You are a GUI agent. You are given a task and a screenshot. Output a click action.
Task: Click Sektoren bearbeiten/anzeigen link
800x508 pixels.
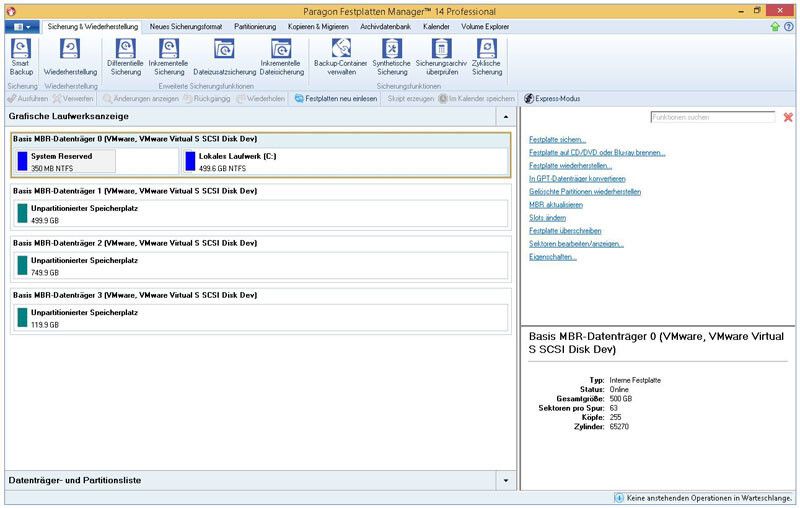coord(576,244)
